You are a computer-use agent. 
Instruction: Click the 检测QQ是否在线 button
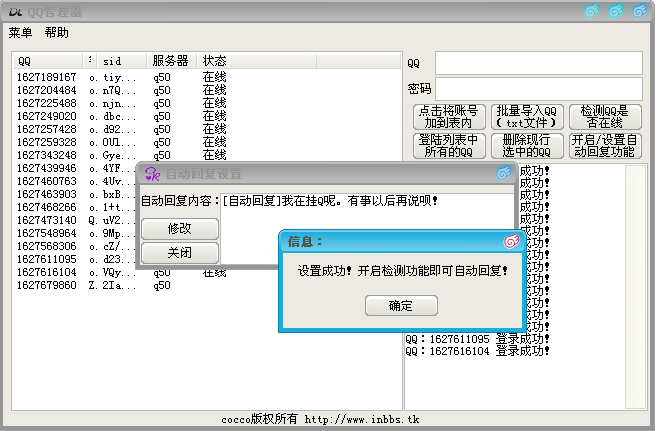604,117
